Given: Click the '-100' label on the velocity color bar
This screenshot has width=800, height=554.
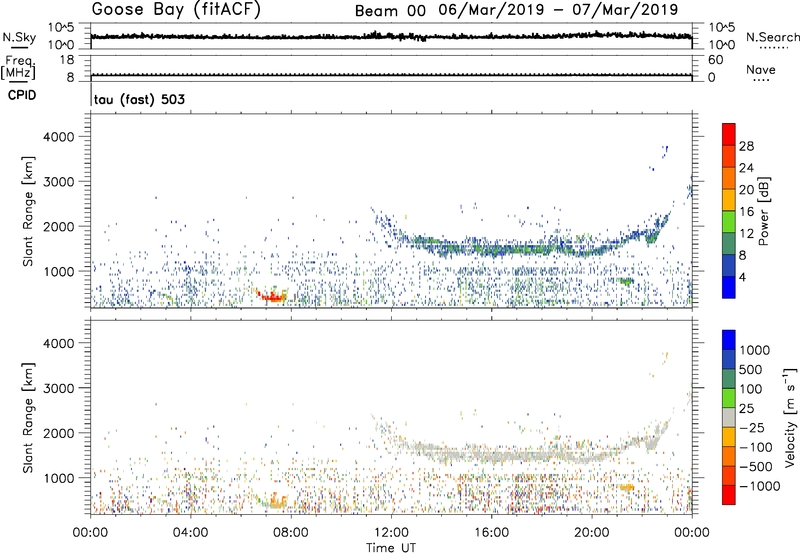Looking at the screenshot, I should coord(756,447).
